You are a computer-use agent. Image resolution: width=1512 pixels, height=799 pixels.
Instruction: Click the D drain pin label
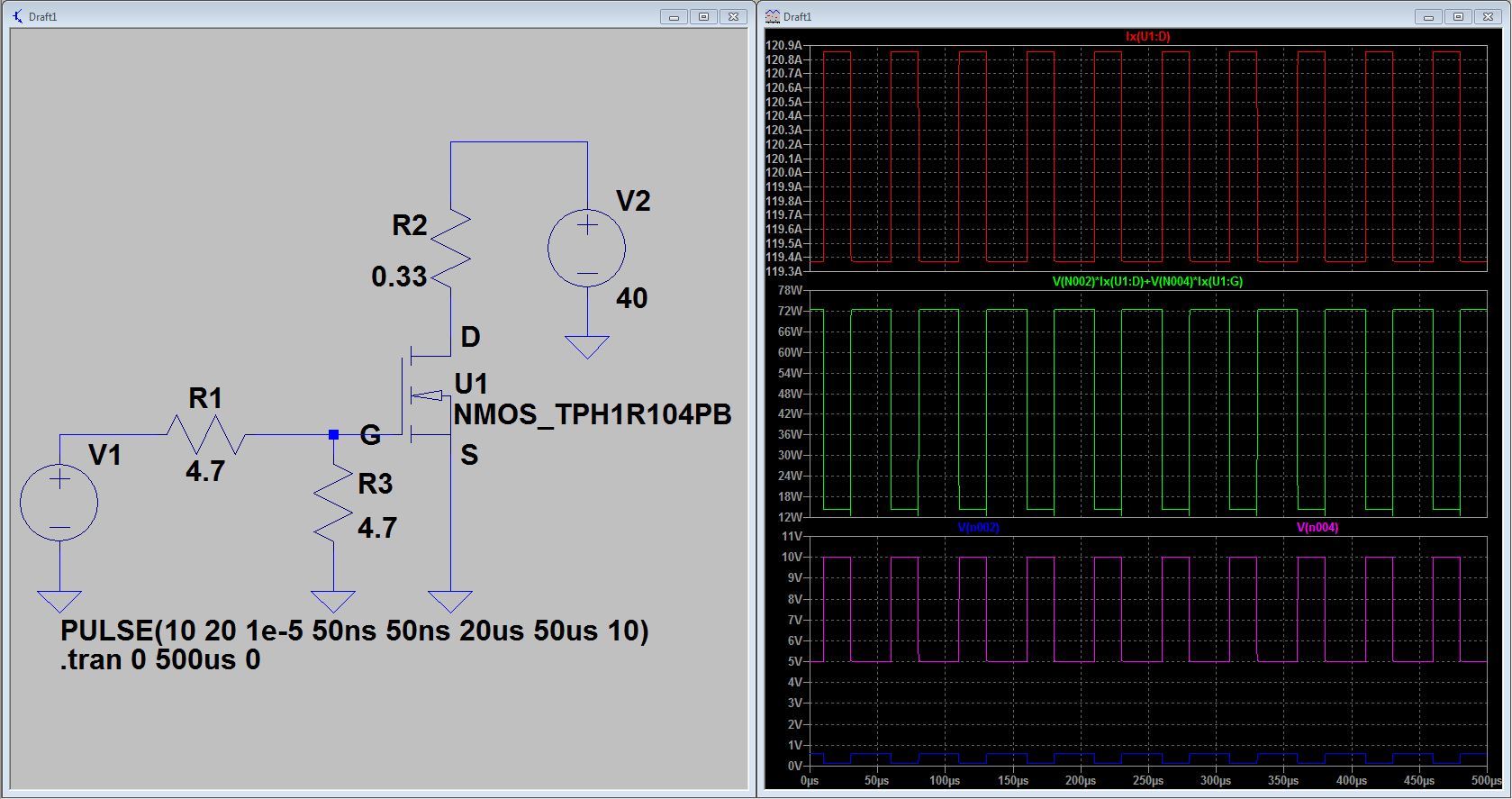click(x=471, y=338)
